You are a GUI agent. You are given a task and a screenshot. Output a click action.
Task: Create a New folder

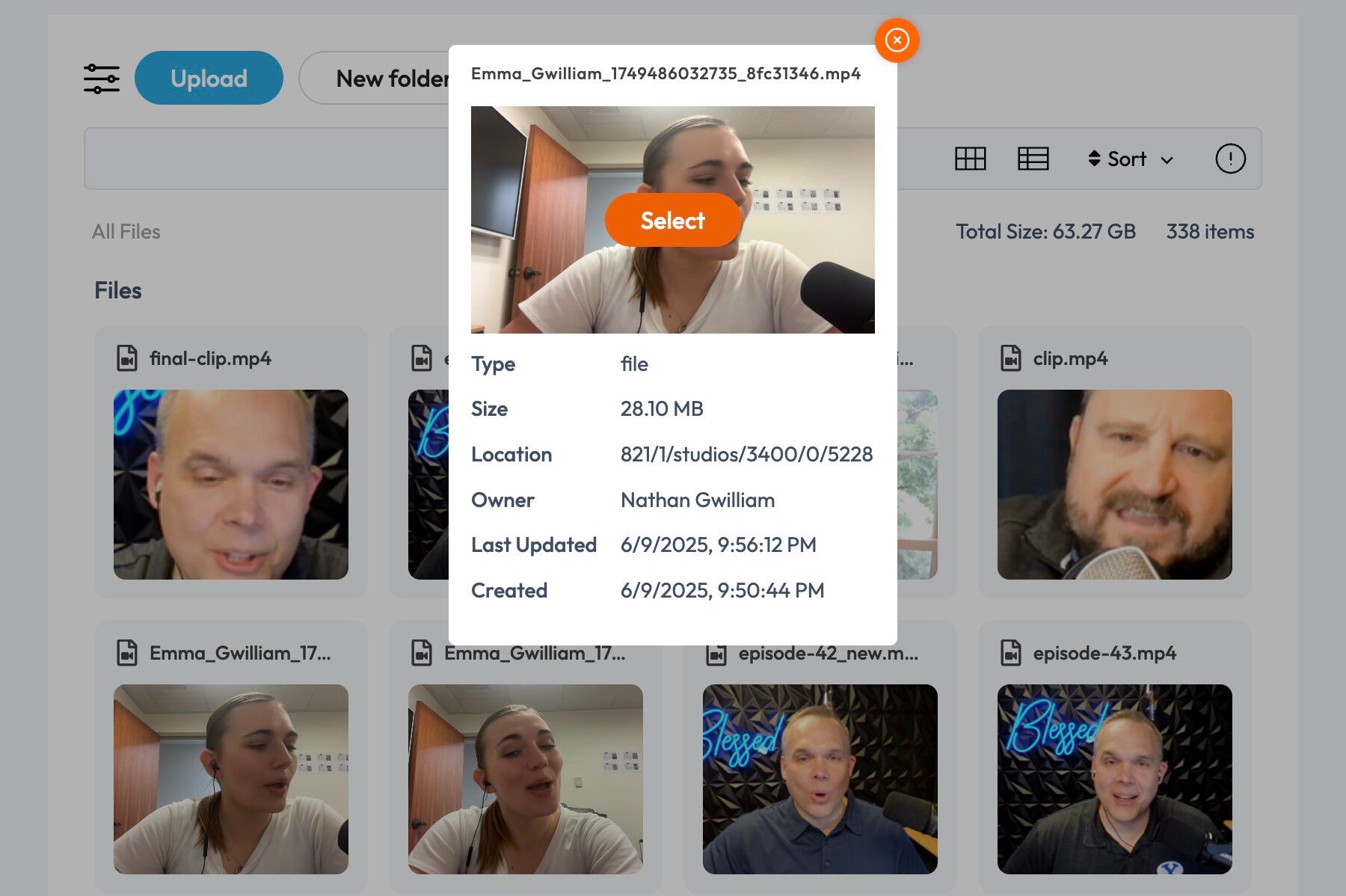click(375, 78)
